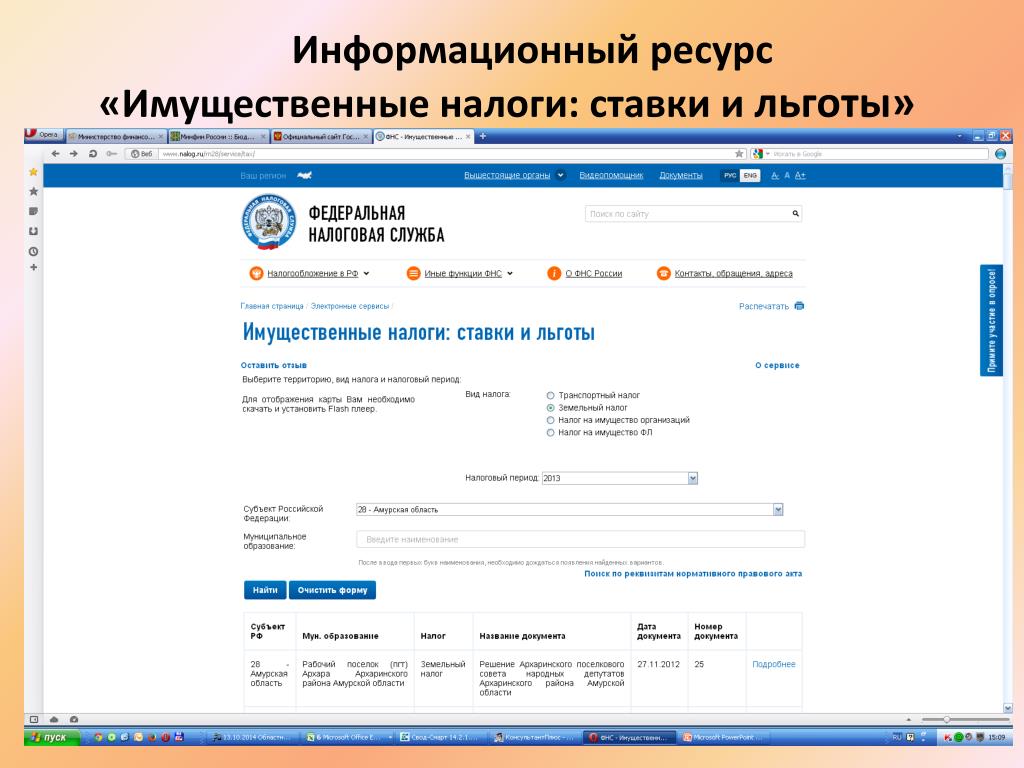Click the Federal Tax Service emblem logo
Viewport: 1024px width, 768px height.
[268, 223]
